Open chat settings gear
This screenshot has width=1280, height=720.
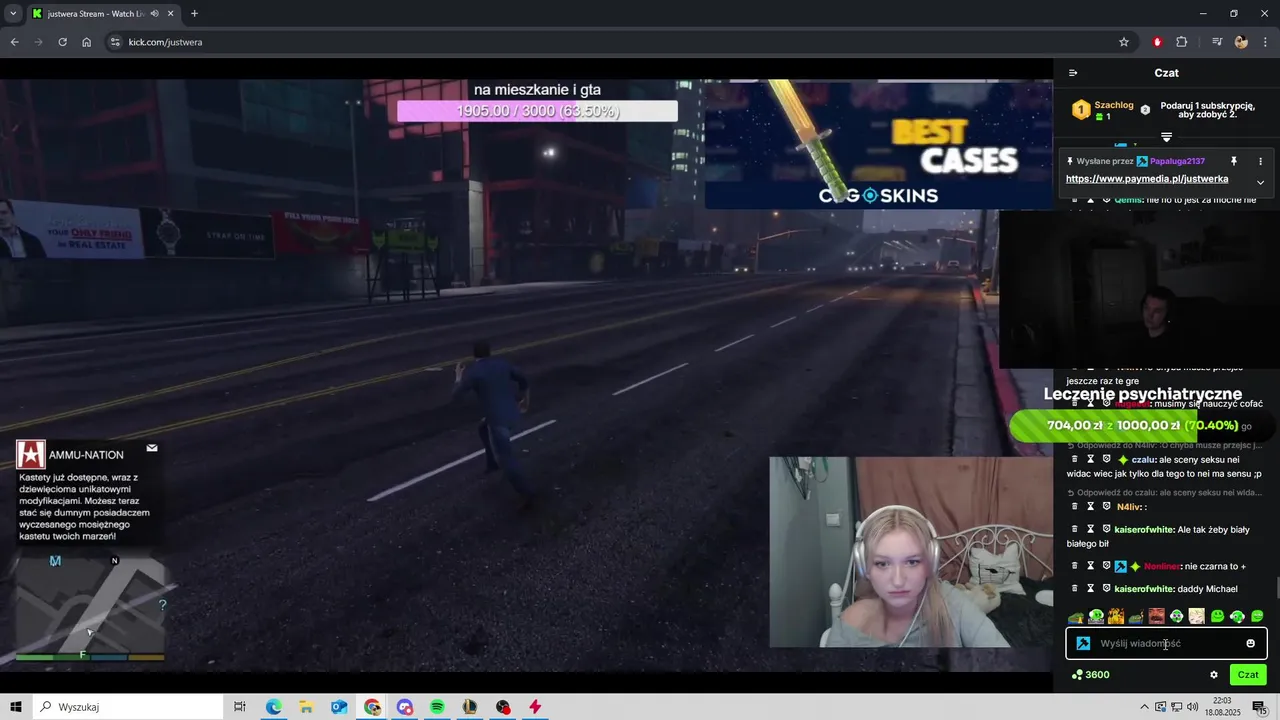[x=1214, y=675]
